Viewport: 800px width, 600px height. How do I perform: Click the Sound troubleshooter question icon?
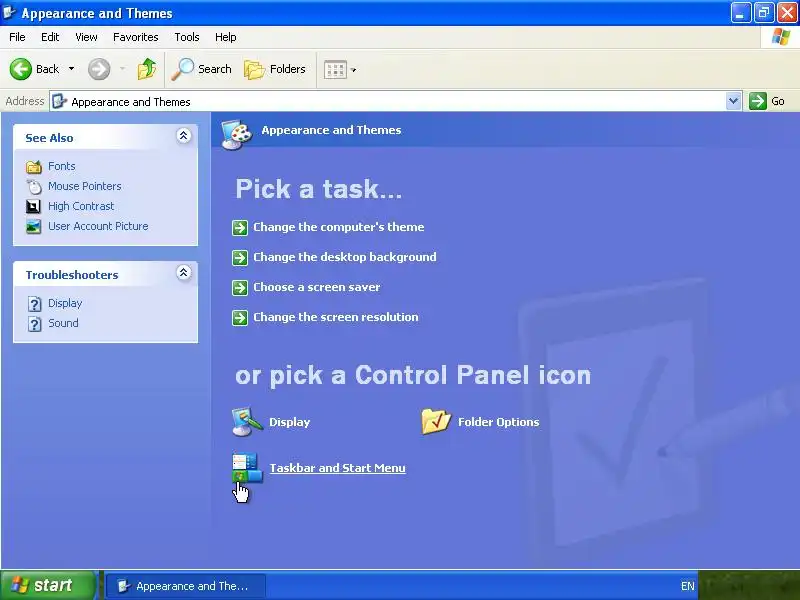(34, 324)
